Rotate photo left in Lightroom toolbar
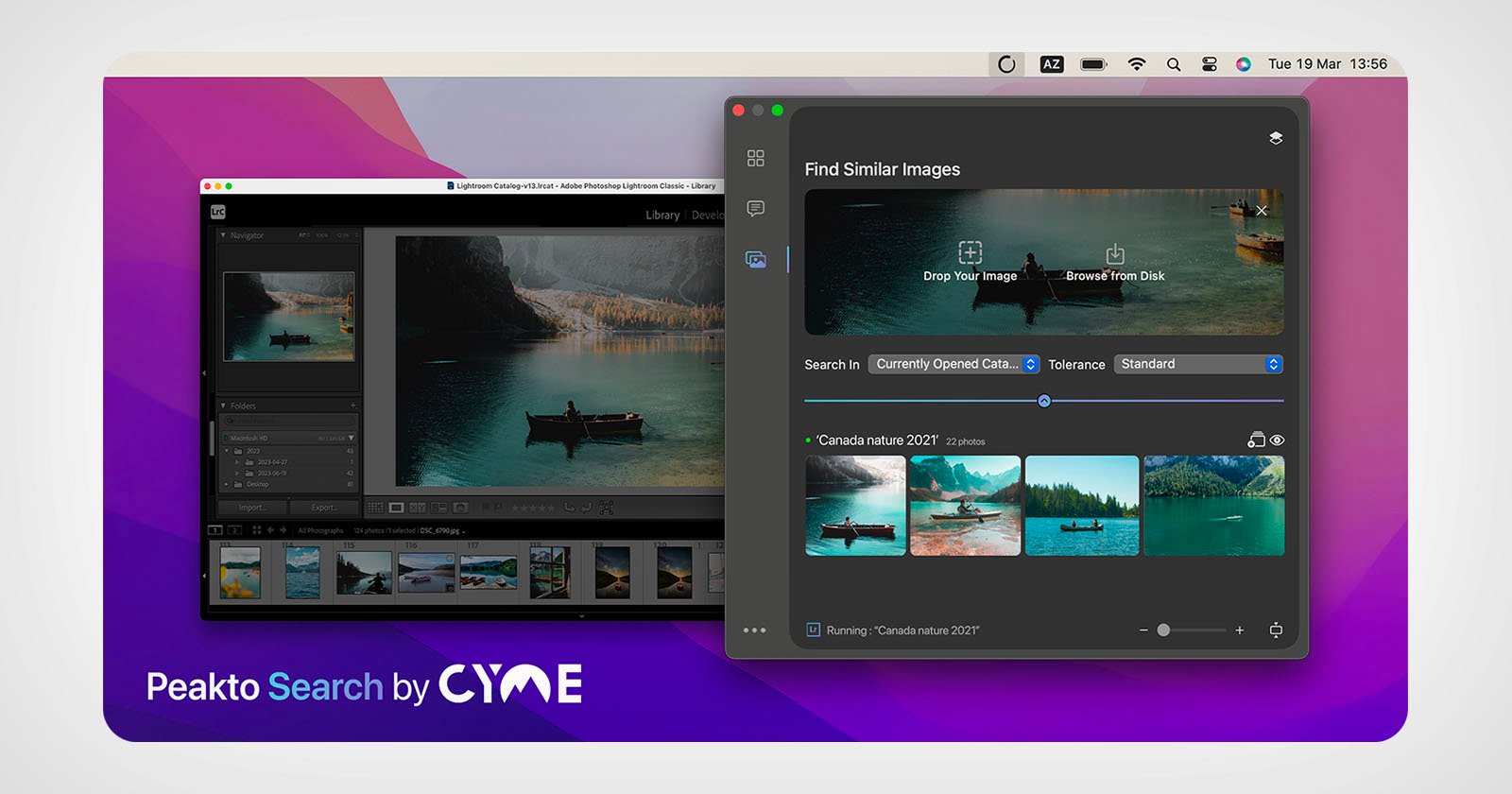The width and height of the screenshot is (1512, 794). tap(569, 508)
